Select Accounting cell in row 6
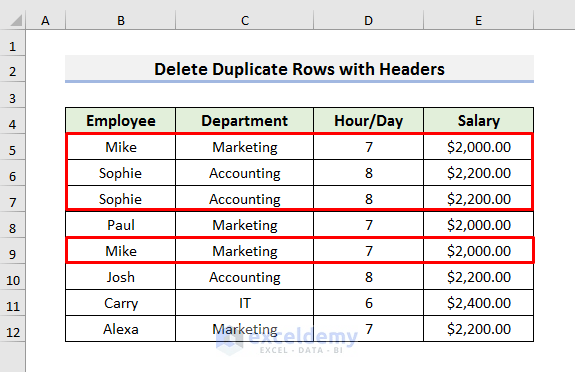Viewport: 575px width, 372px height. 245,173
